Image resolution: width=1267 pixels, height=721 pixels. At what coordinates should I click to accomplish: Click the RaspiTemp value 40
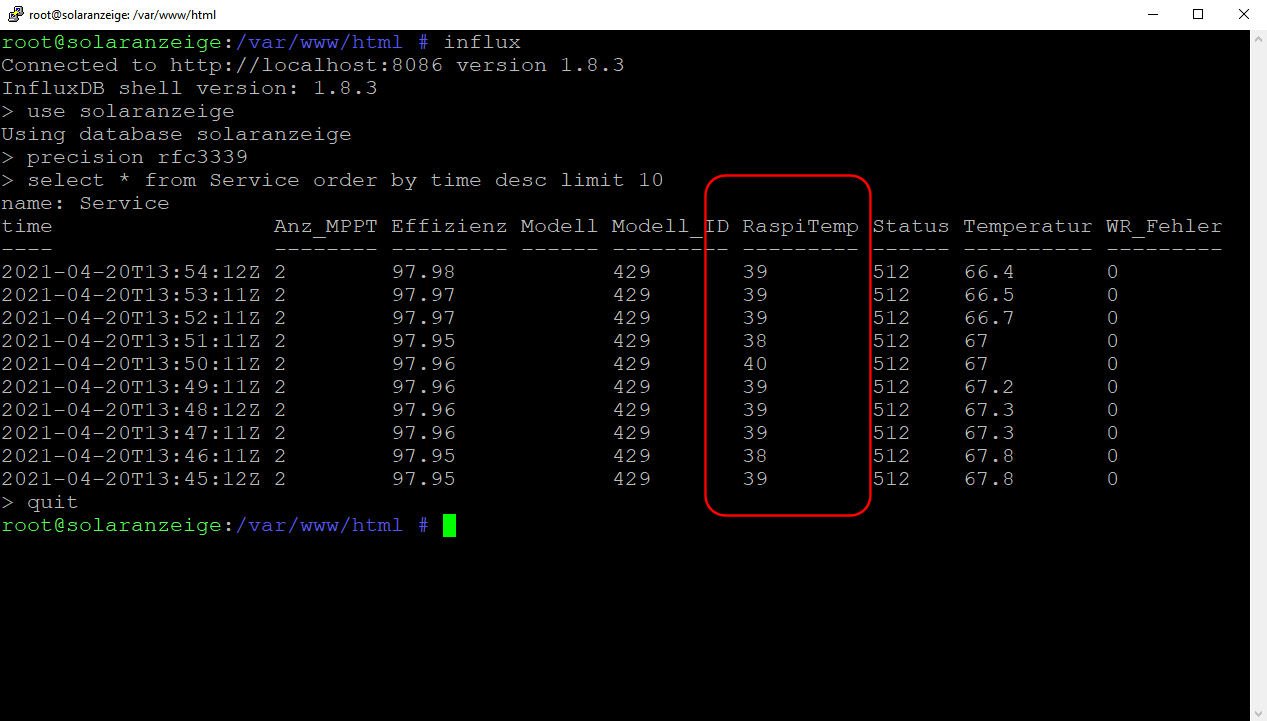(x=755, y=365)
